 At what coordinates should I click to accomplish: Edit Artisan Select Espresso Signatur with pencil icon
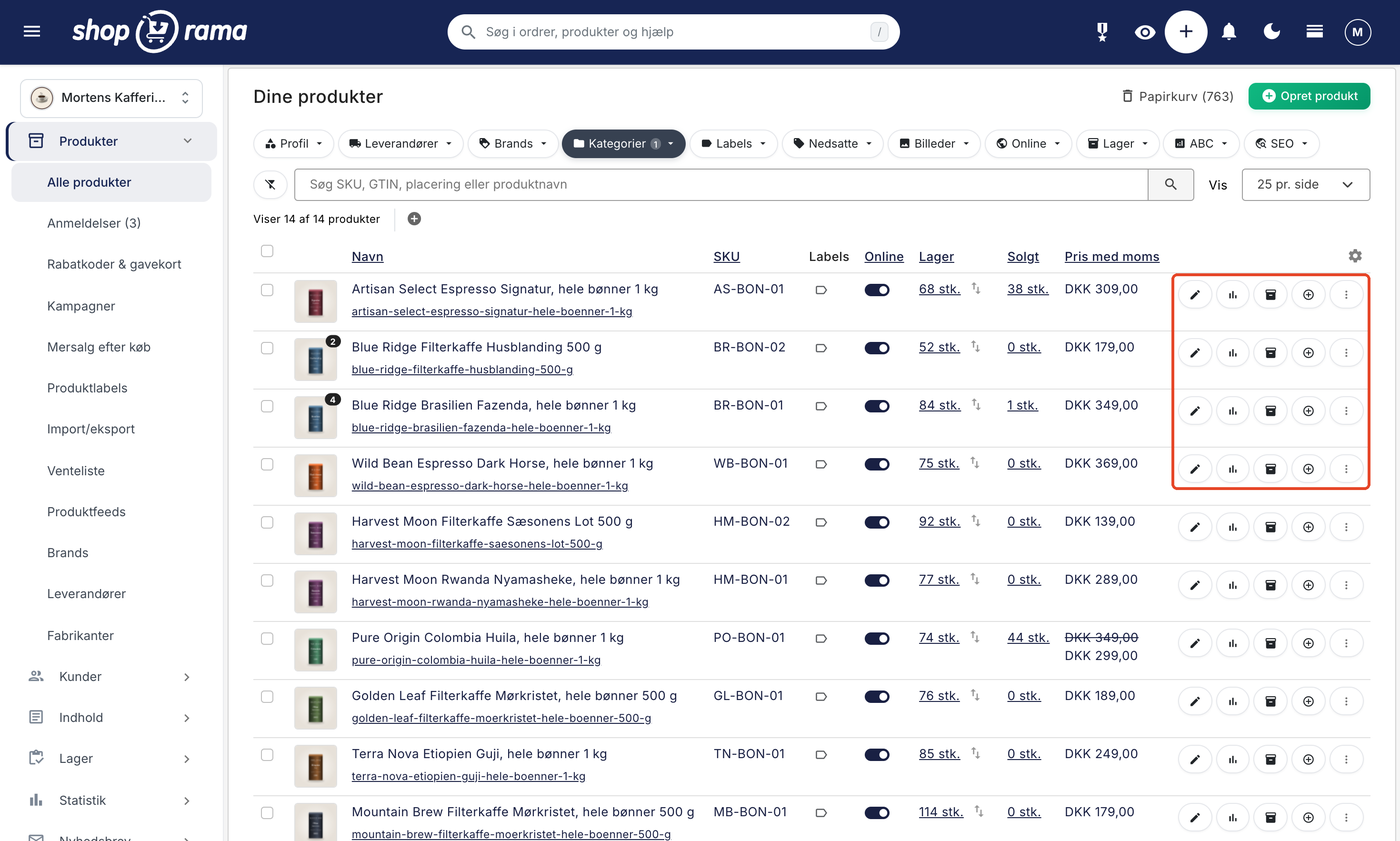pos(1195,295)
